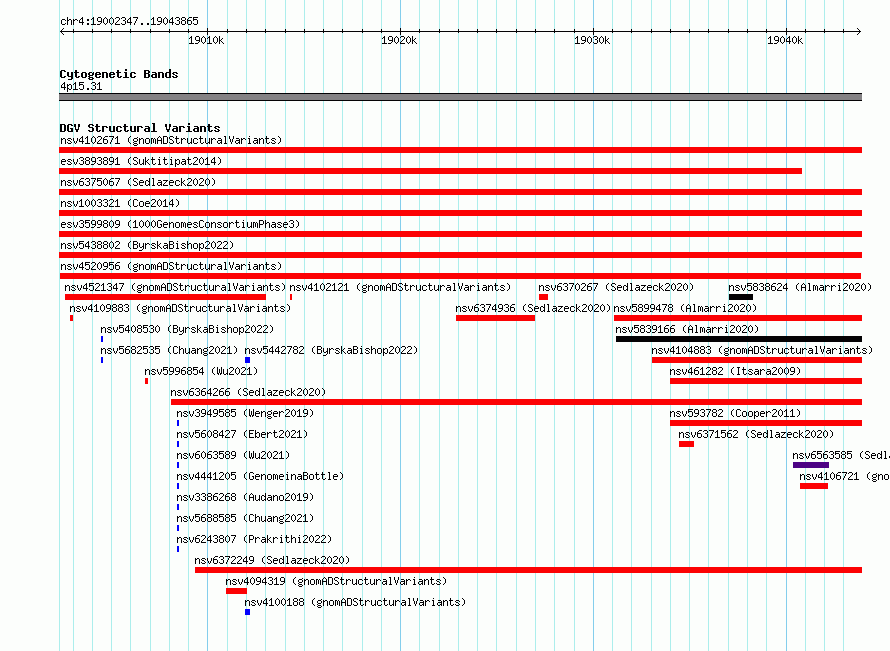Click the nsv4109883 gnomADStructuralVariants label

point(180,308)
